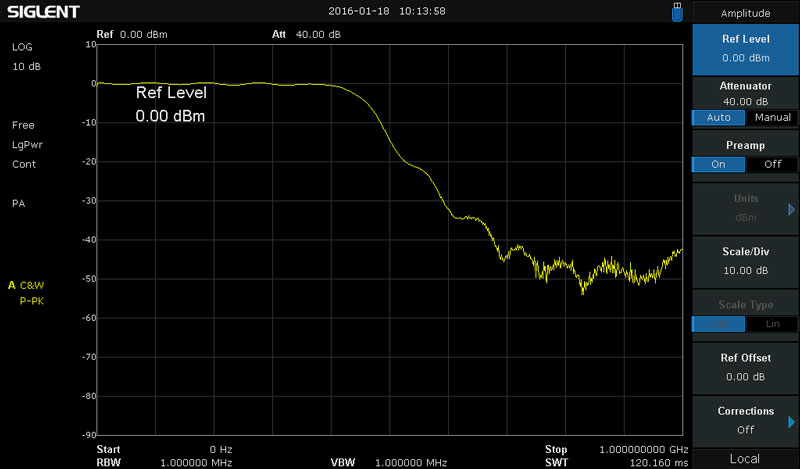
Task: Expand the Units submenu arrow
Action: (x=791, y=210)
